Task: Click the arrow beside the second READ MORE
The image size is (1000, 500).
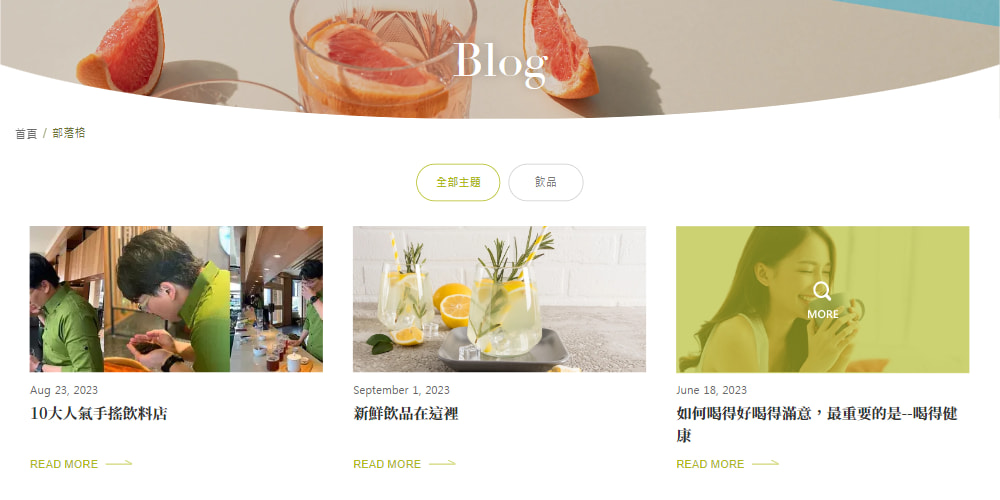Action: coord(443,464)
